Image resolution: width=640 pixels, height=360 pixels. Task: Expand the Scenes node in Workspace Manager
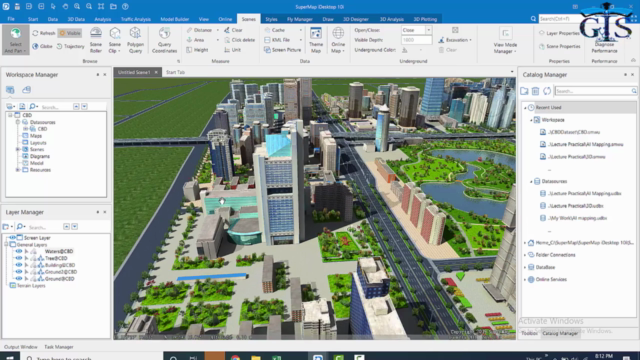pyautogui.click(x=18, y=149)
